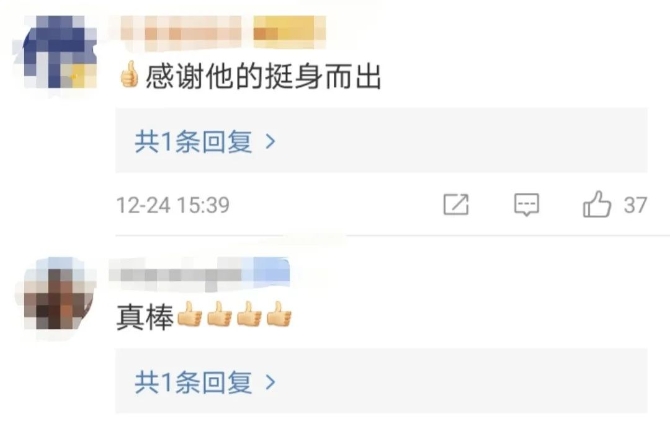The image size is (670, 424).
Task: Tap the repost icon beside the timestamp
Action: point(456,204)
